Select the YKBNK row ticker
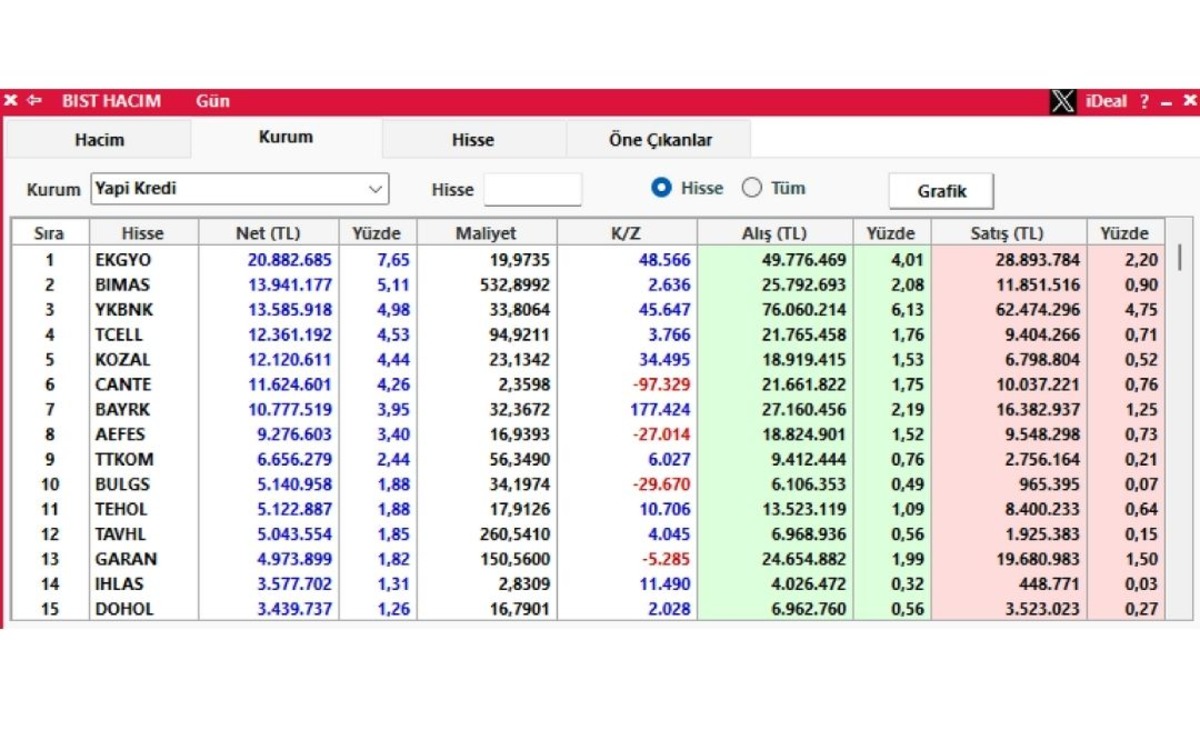This screenshot has height=750, width=1200. click(x=123, y=310)
